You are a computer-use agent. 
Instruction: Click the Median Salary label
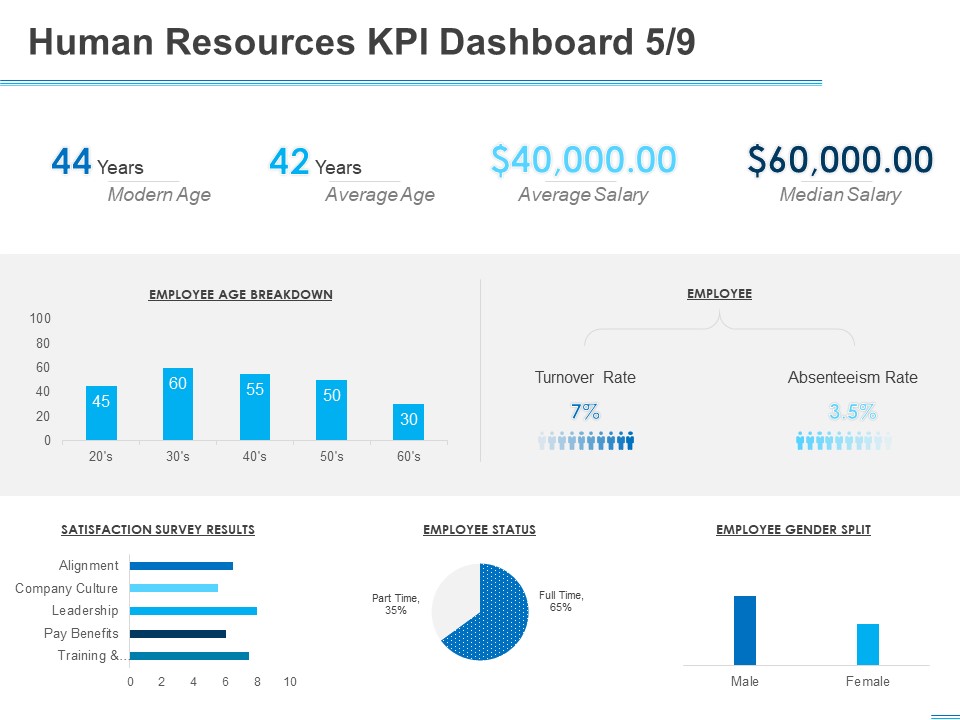click(x=840, y=195)
